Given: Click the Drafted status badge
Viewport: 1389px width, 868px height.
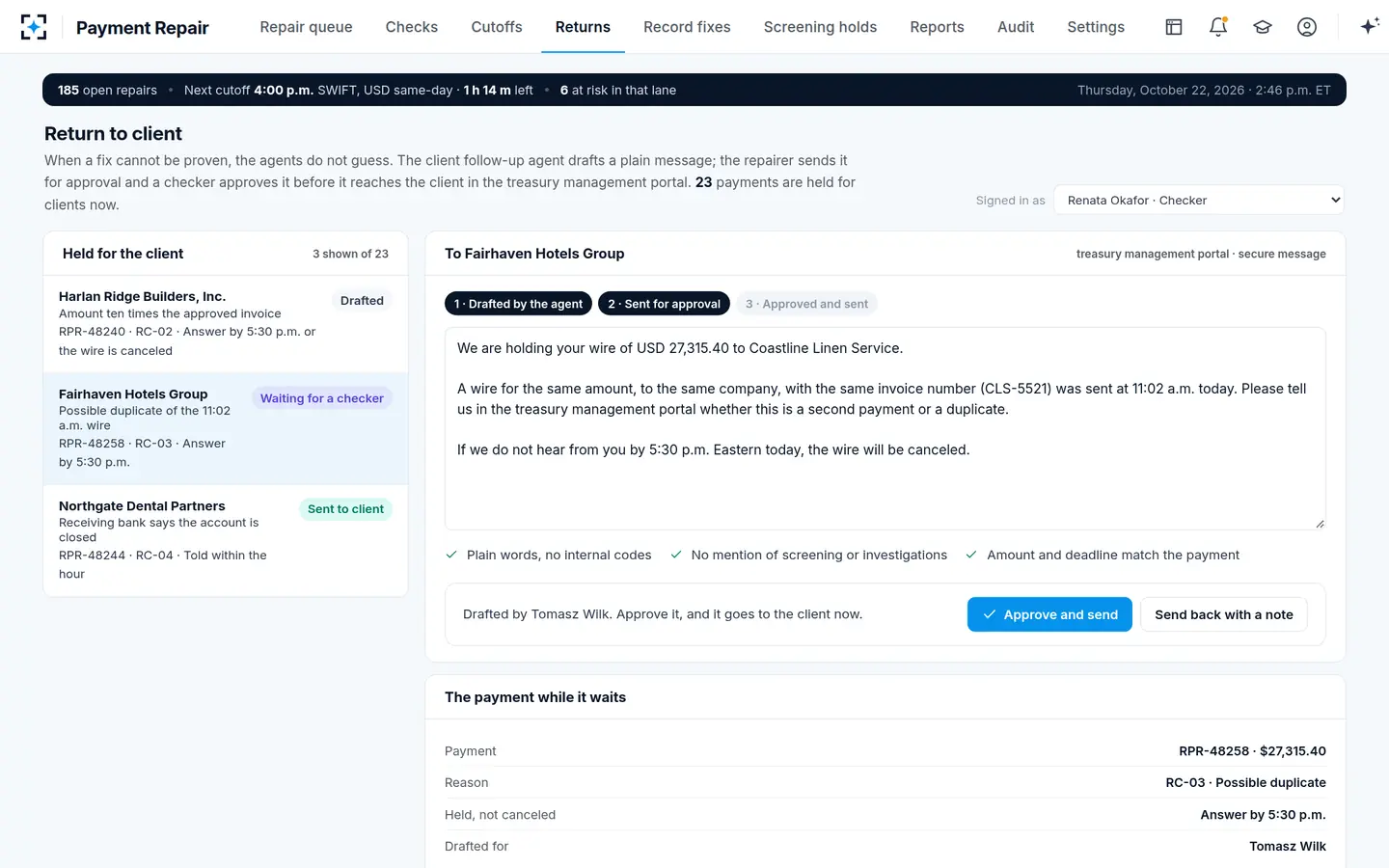Looking at the screenshot, I should pyautogui.click(x=362, y=301).
